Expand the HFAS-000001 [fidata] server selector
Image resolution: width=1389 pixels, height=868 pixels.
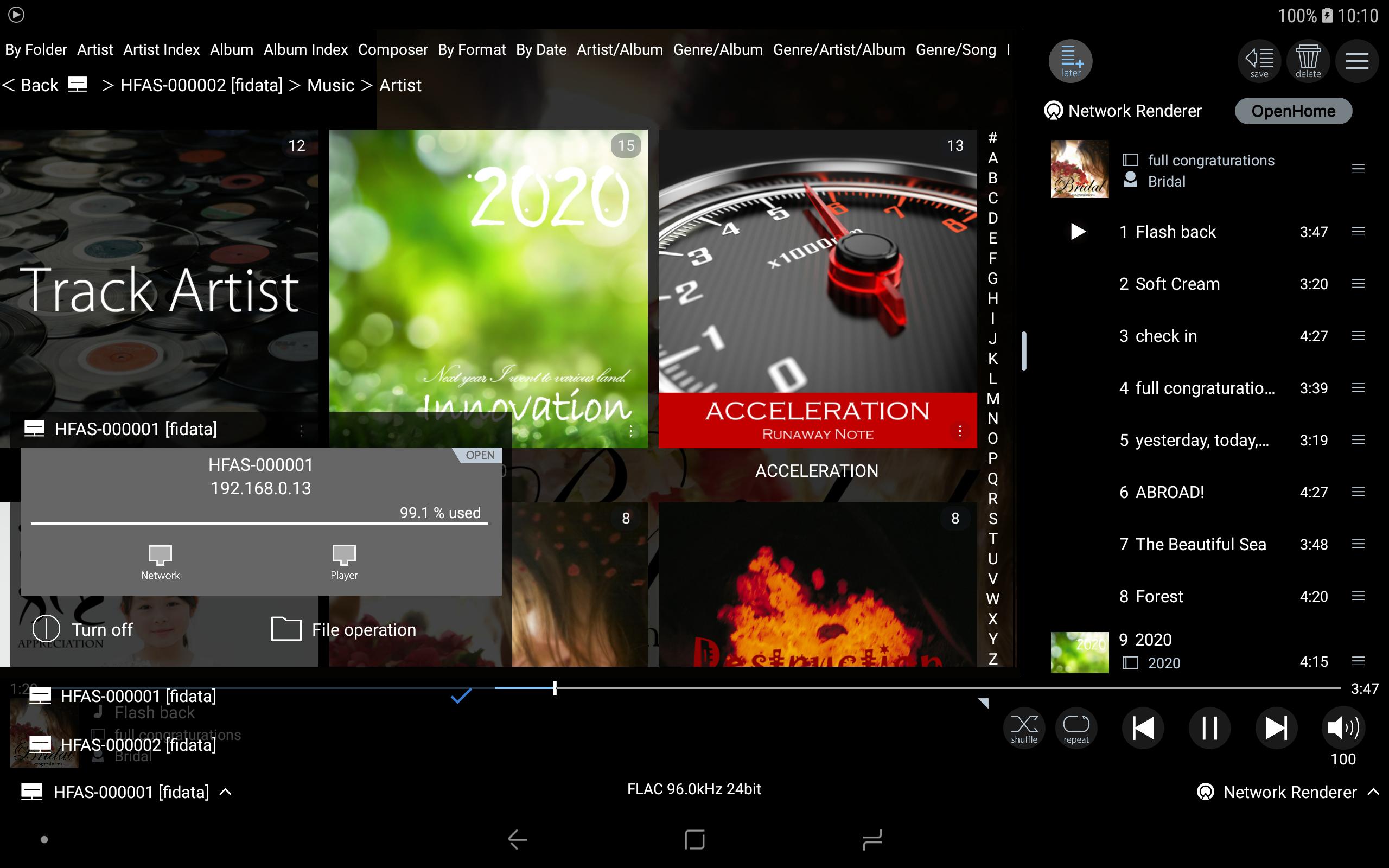(x=126, y=792)
